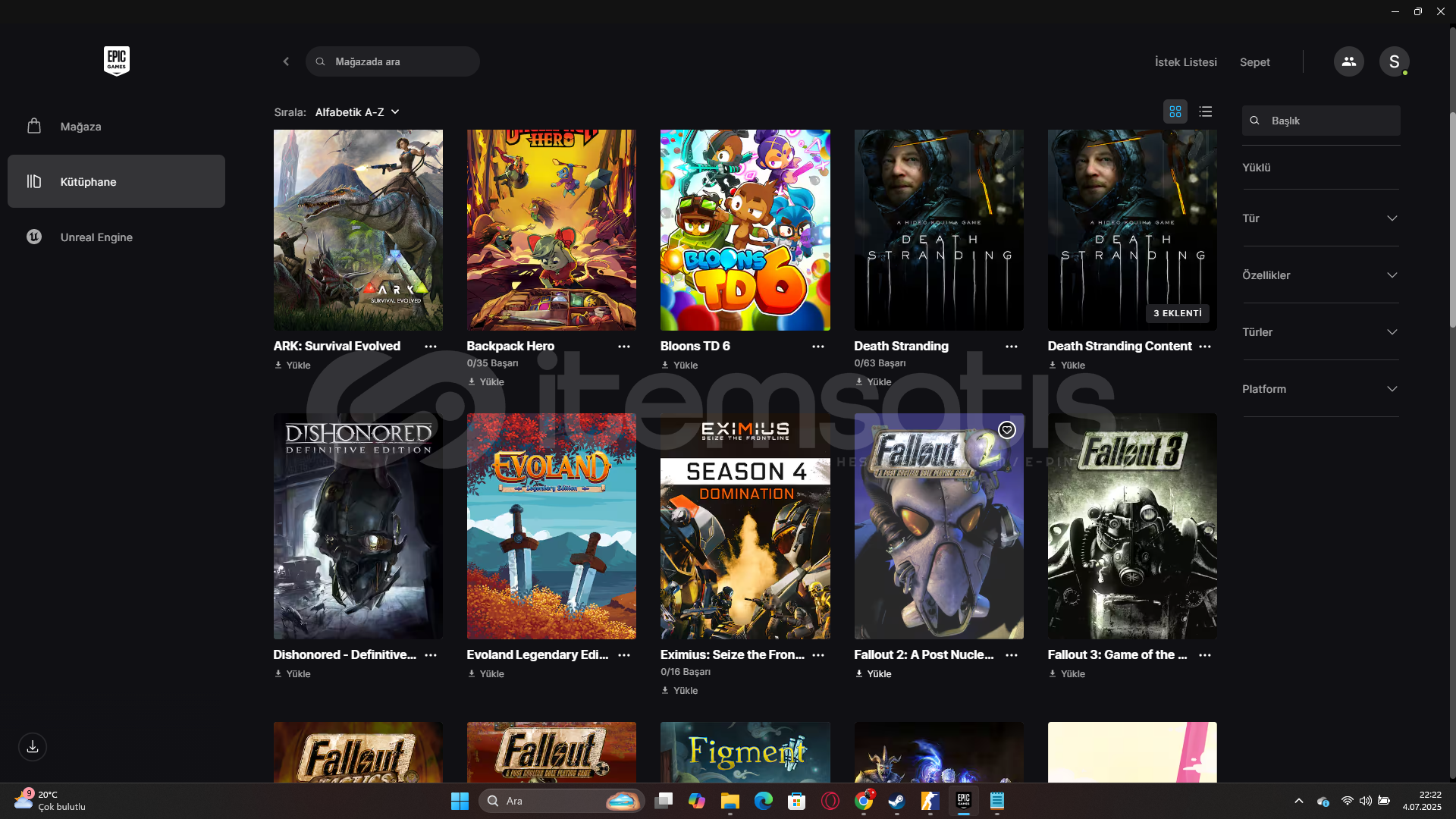Open İstek Listesi
Image resolution: width=1456 pixels, height=819 pixels.
(1185, 62)
